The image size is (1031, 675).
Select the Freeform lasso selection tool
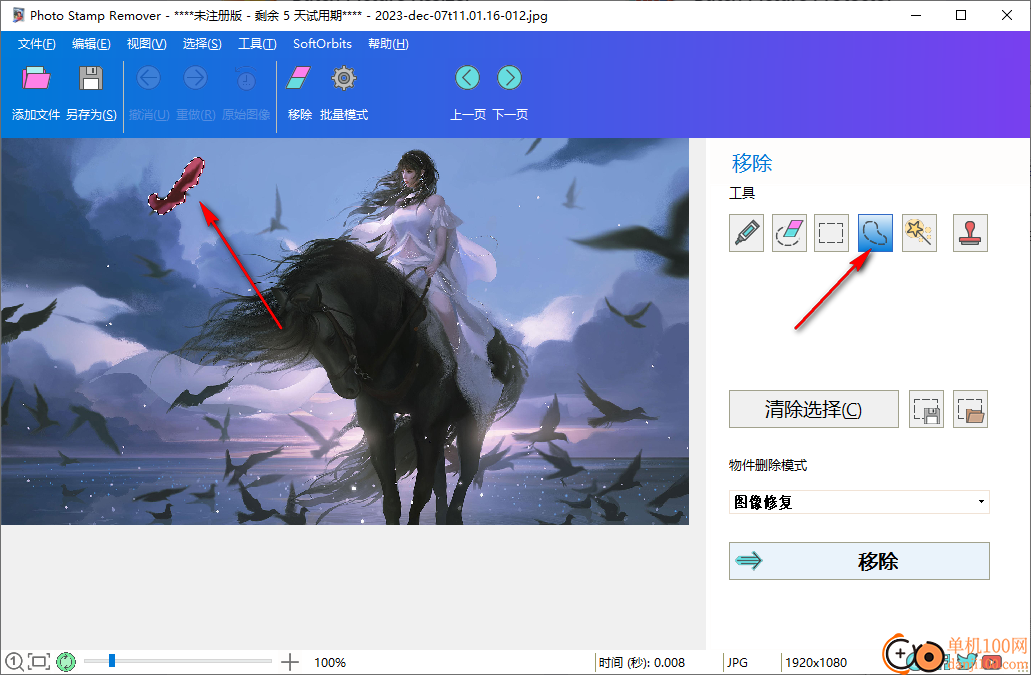(875, 233)
